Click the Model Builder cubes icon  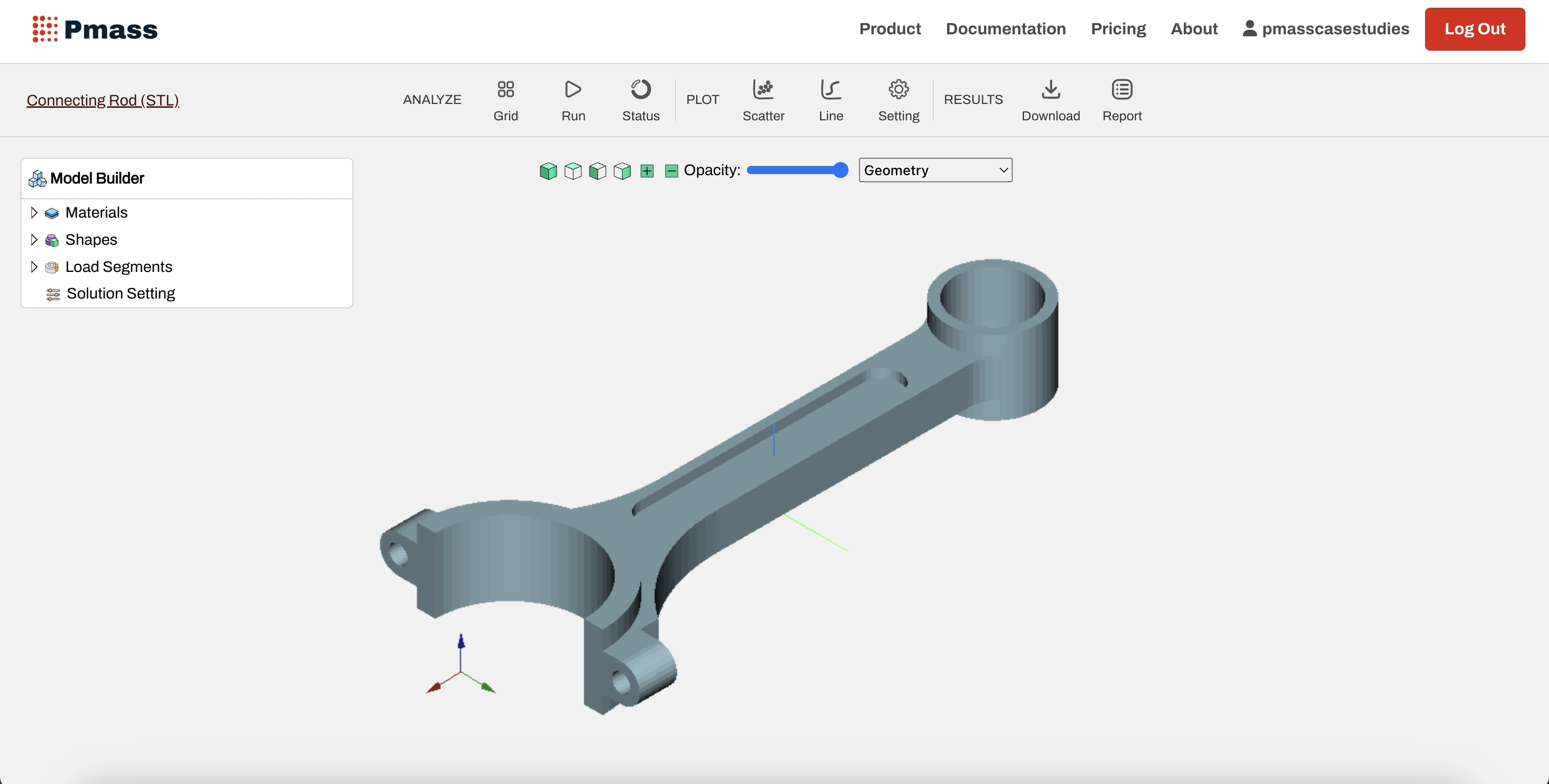(x=37, y=179)
